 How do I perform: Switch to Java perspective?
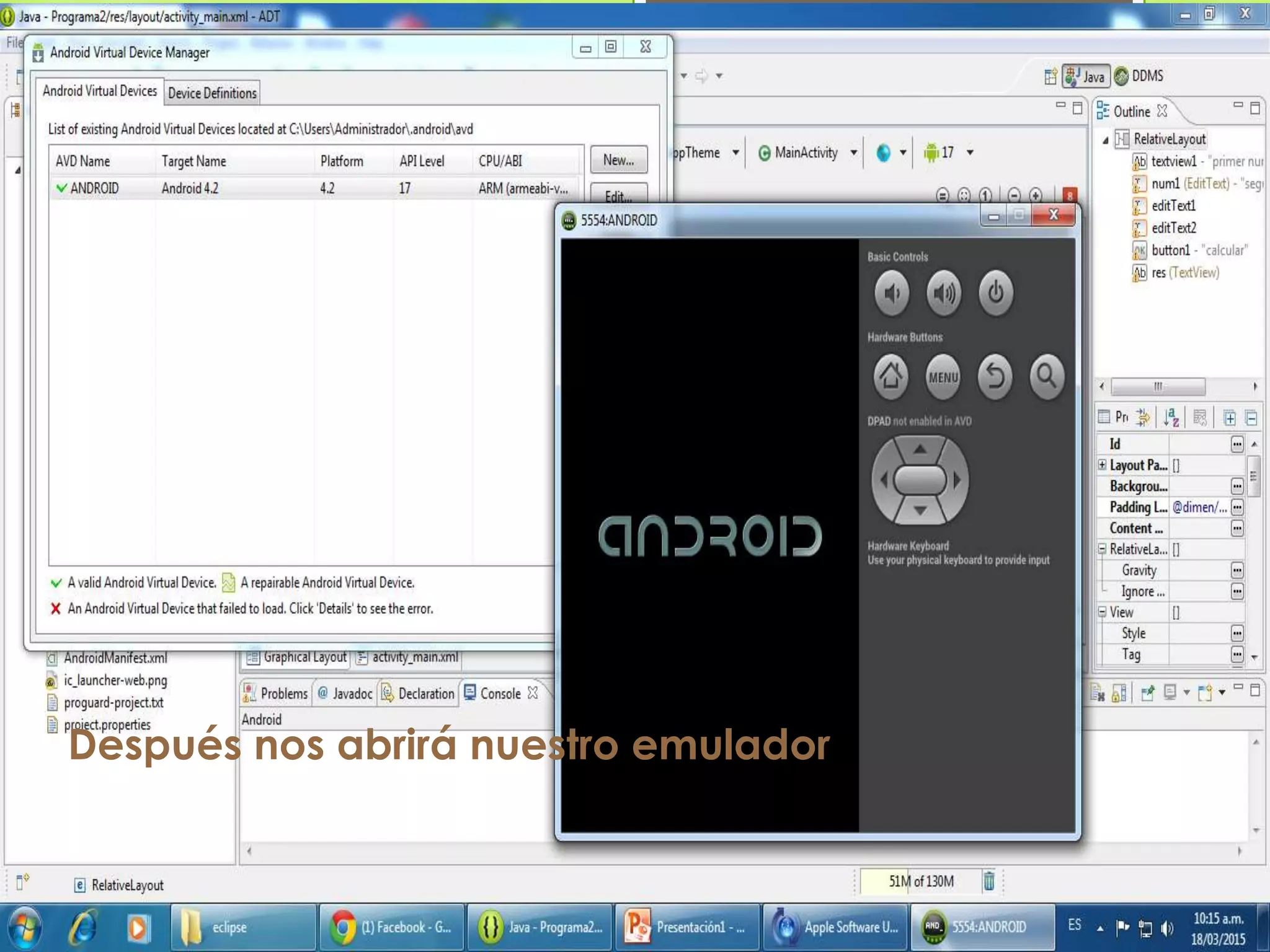1086,76
